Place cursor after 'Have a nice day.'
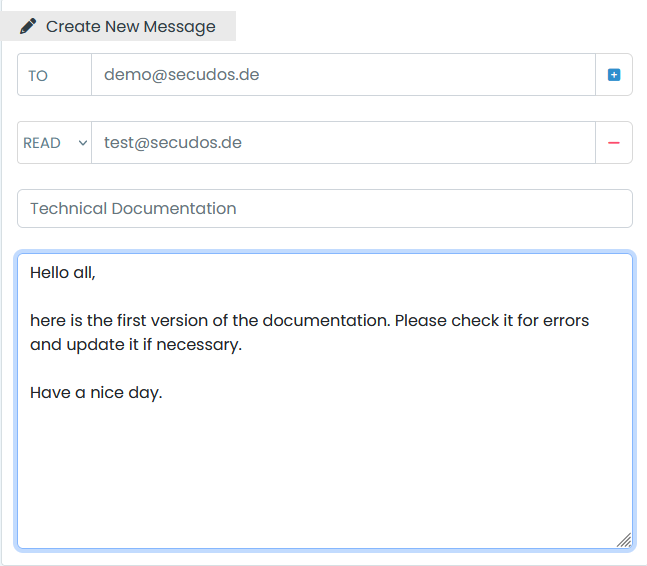Image resolution: width=647 pixels, height=566 pixels. tap(164, 393)
